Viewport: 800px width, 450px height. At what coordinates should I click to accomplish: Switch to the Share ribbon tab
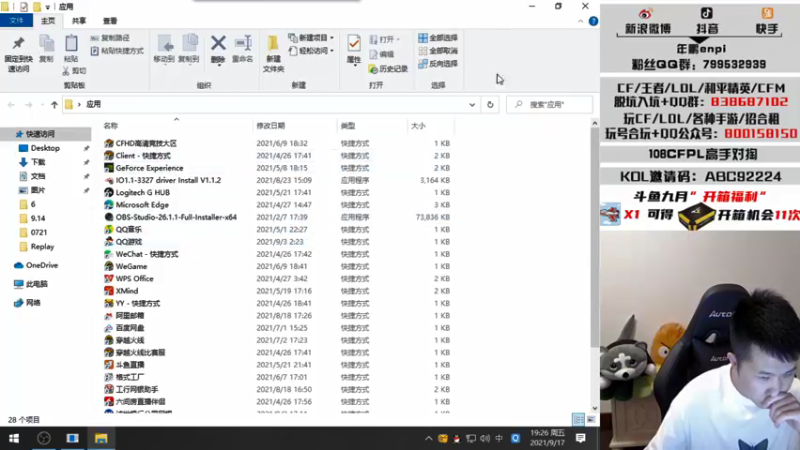click(79, 20)
